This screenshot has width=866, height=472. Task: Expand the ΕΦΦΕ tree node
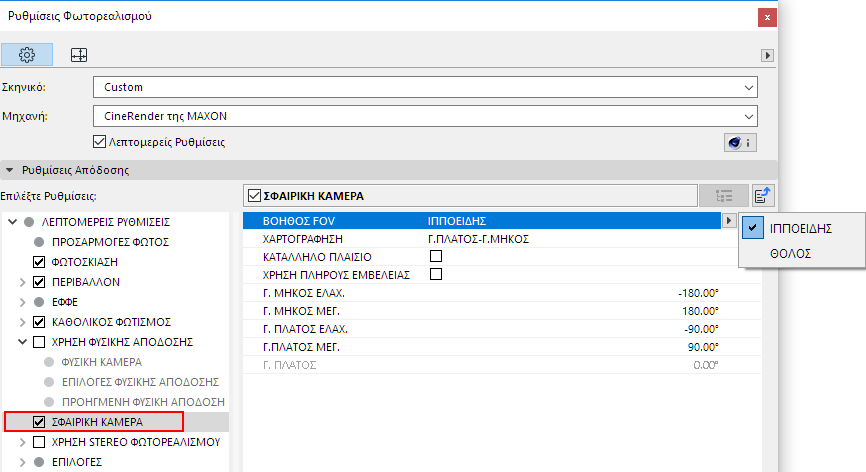pos(22,302)
